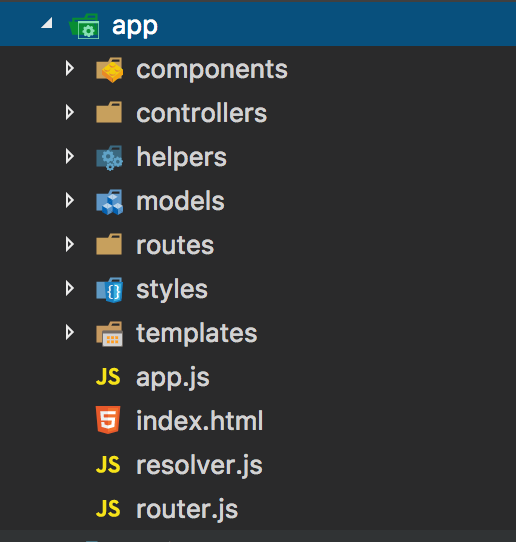This screenshot has width=516, height=542.
Task: Expand the components folder arrow
Action: pos(69,68)
